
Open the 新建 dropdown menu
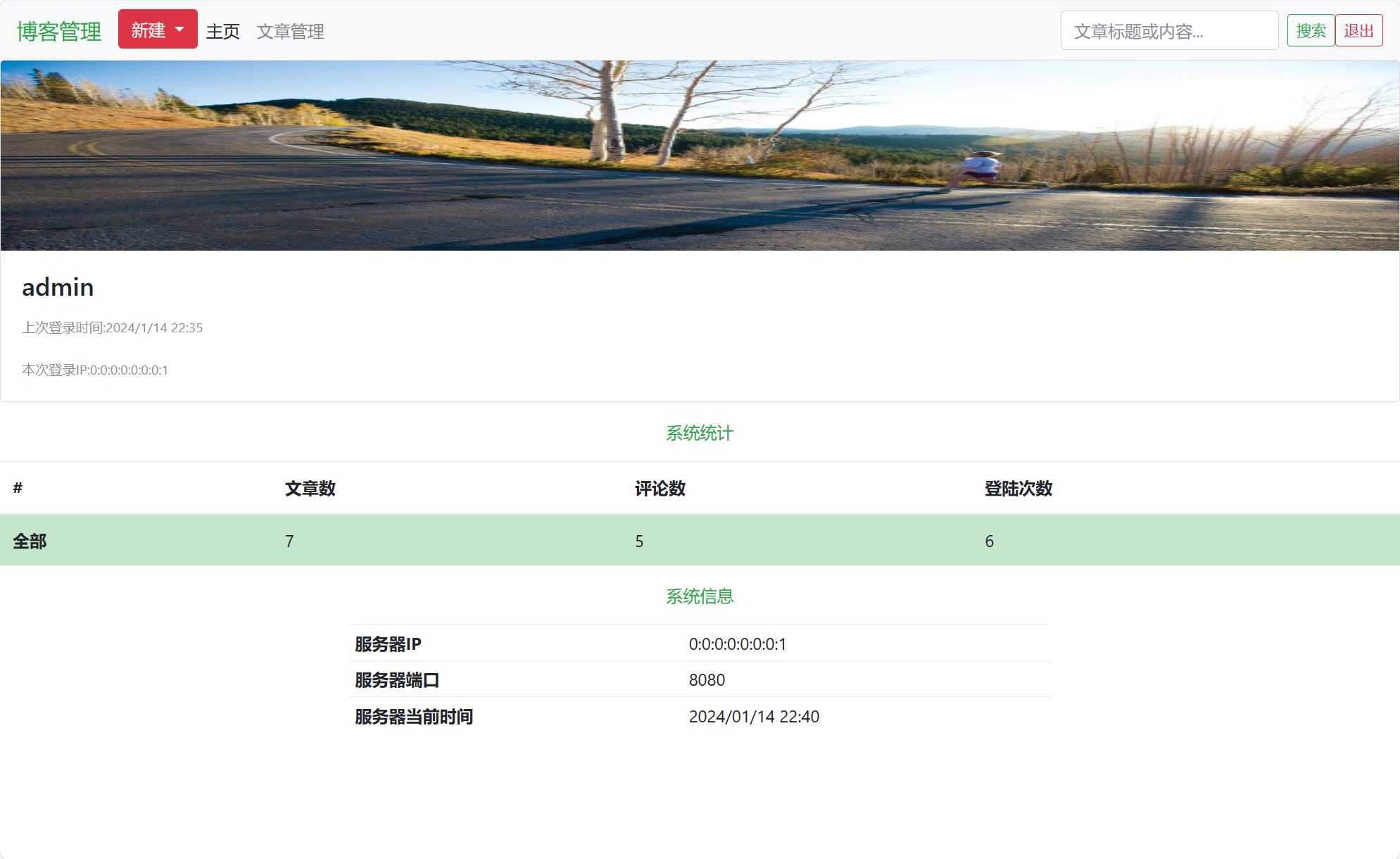pyautogui.click(x=150, y=29)
